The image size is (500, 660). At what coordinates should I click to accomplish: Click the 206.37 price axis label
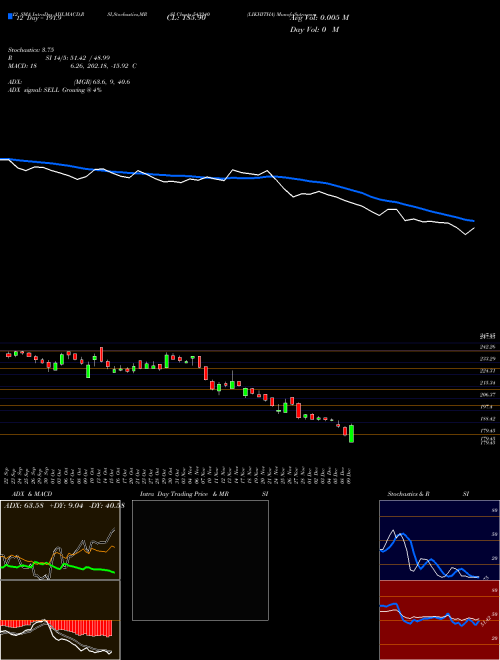[x=488, y=395]
